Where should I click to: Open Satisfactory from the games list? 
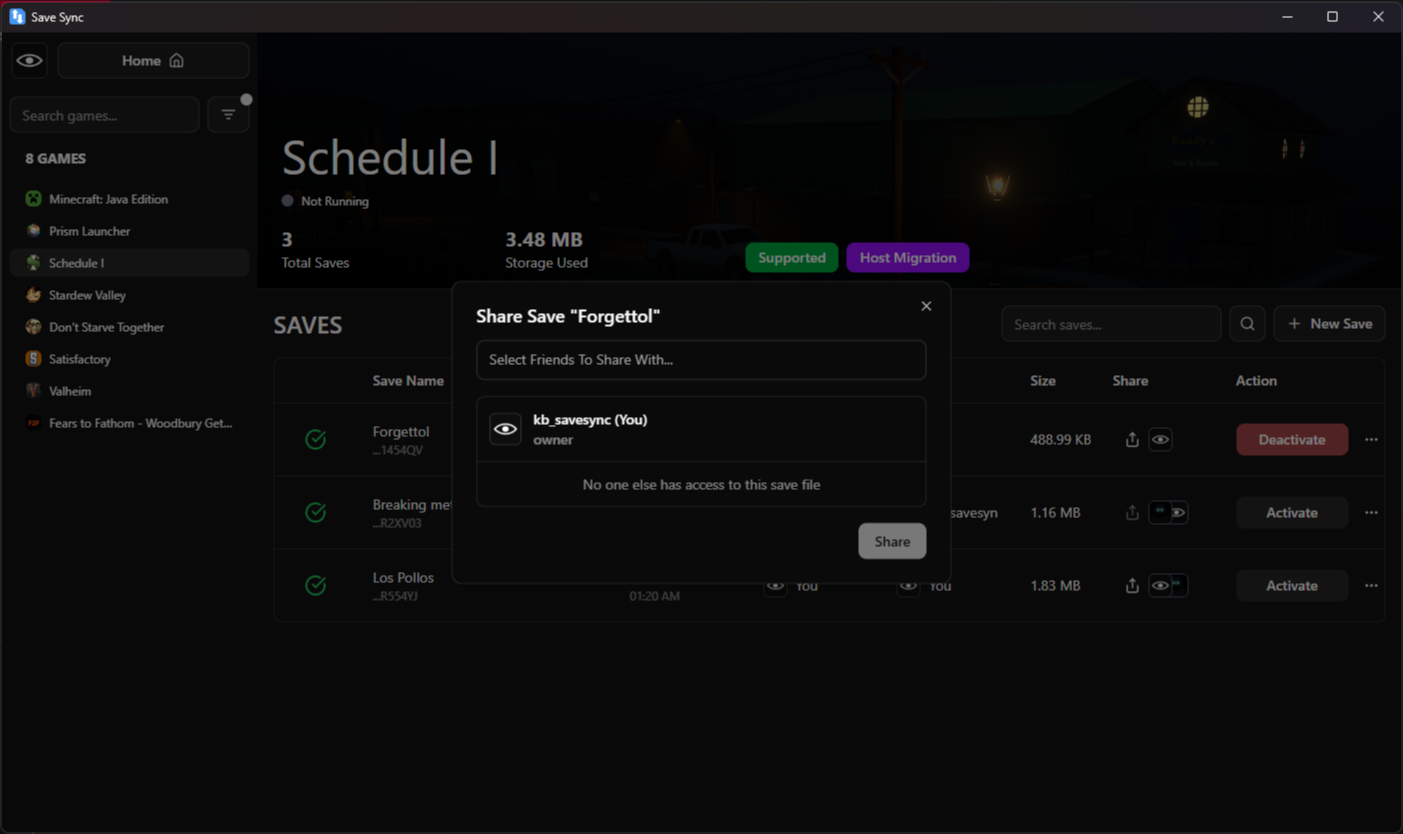(x=129, y=359)
